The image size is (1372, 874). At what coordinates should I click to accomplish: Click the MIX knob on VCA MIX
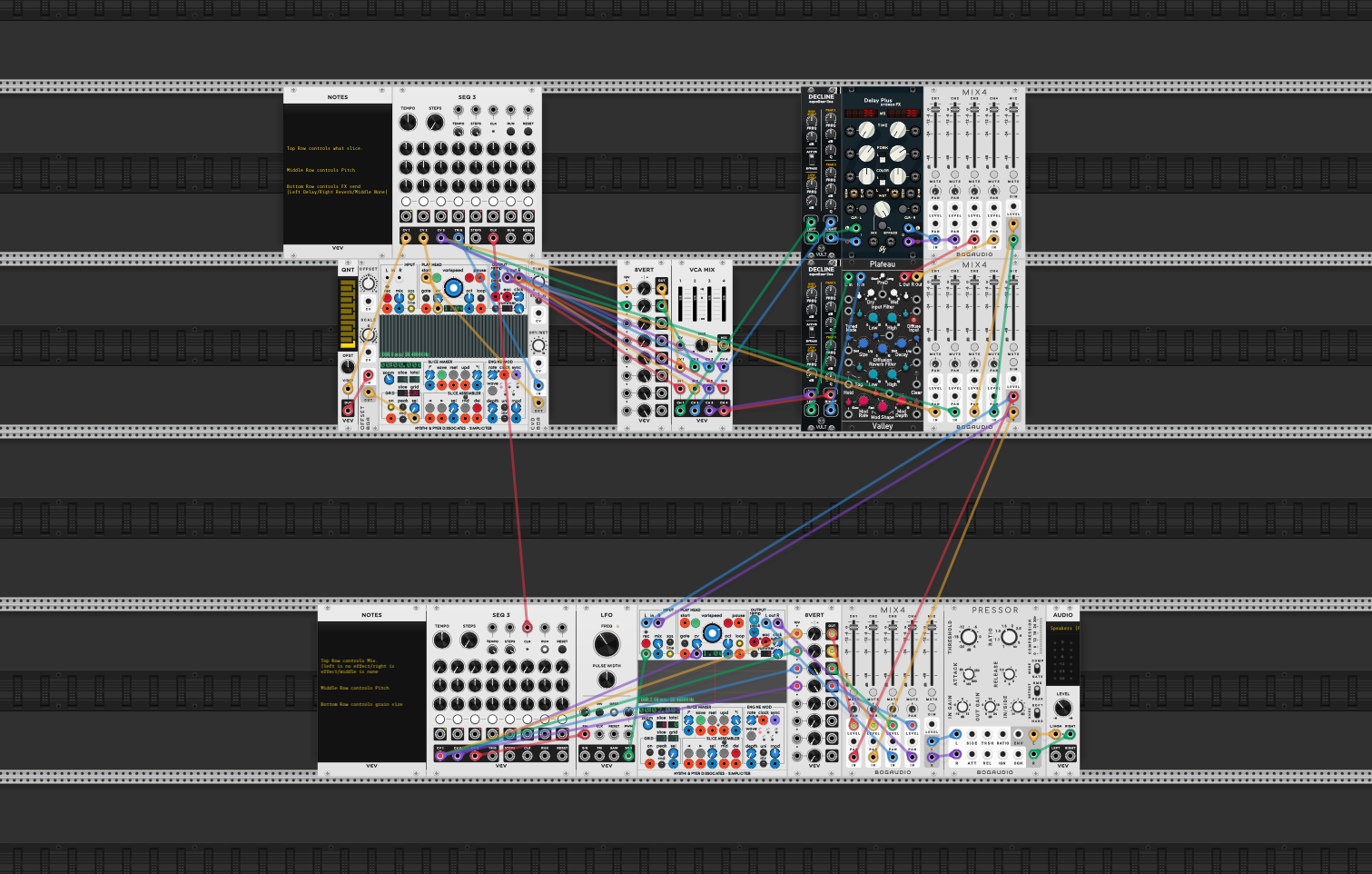coord(702,344)
